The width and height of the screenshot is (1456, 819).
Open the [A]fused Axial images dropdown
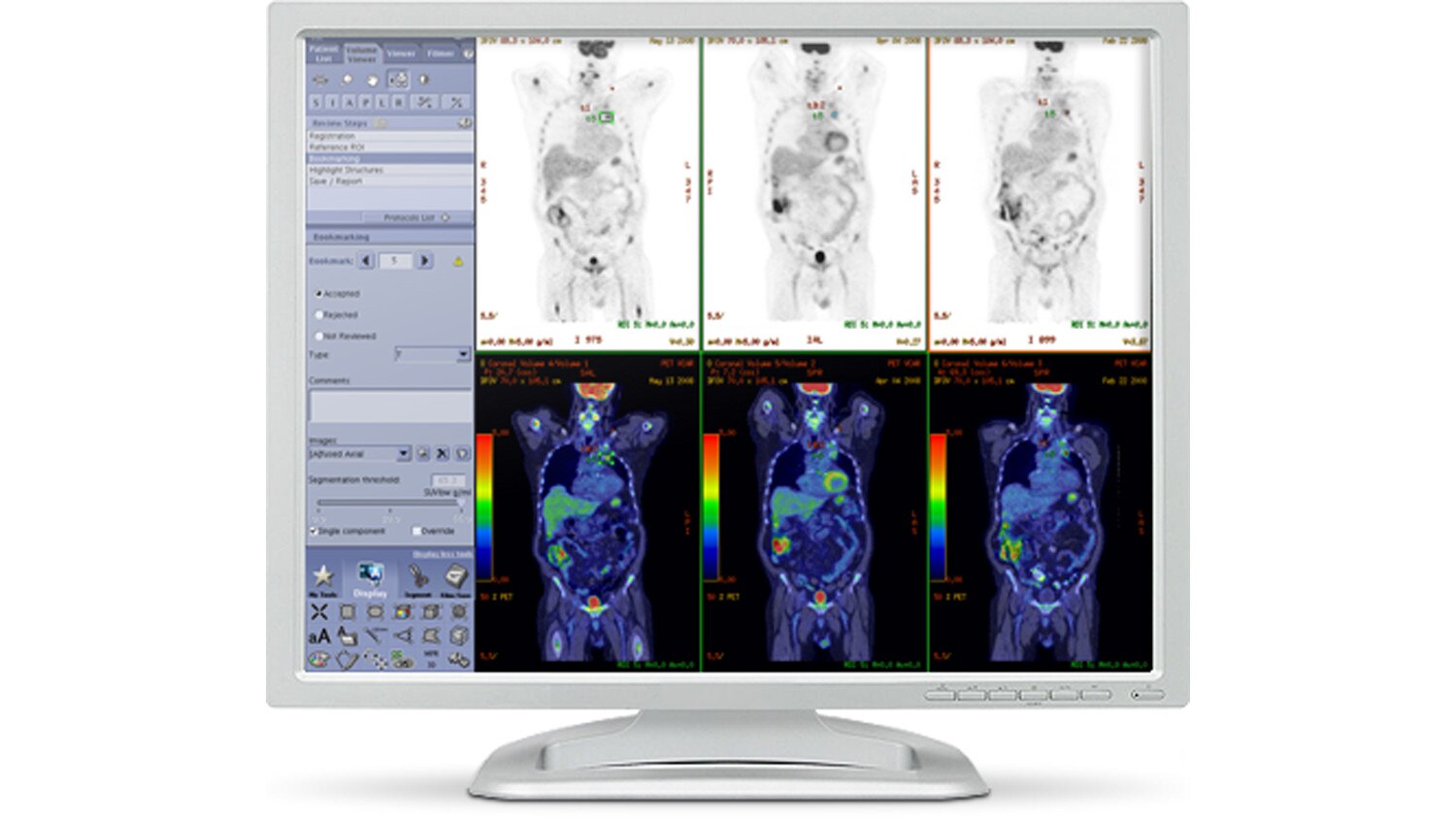click(403, 452)
